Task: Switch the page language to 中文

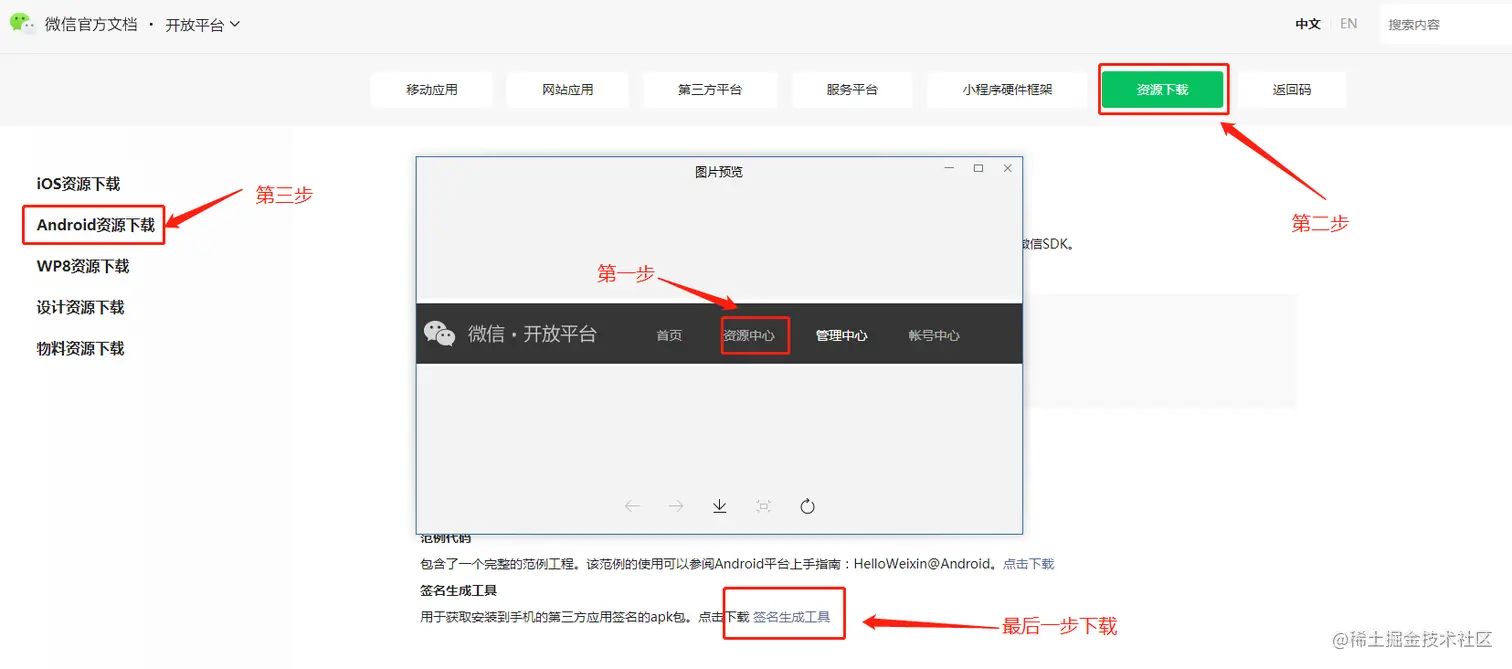Action: coord(1308,24)
